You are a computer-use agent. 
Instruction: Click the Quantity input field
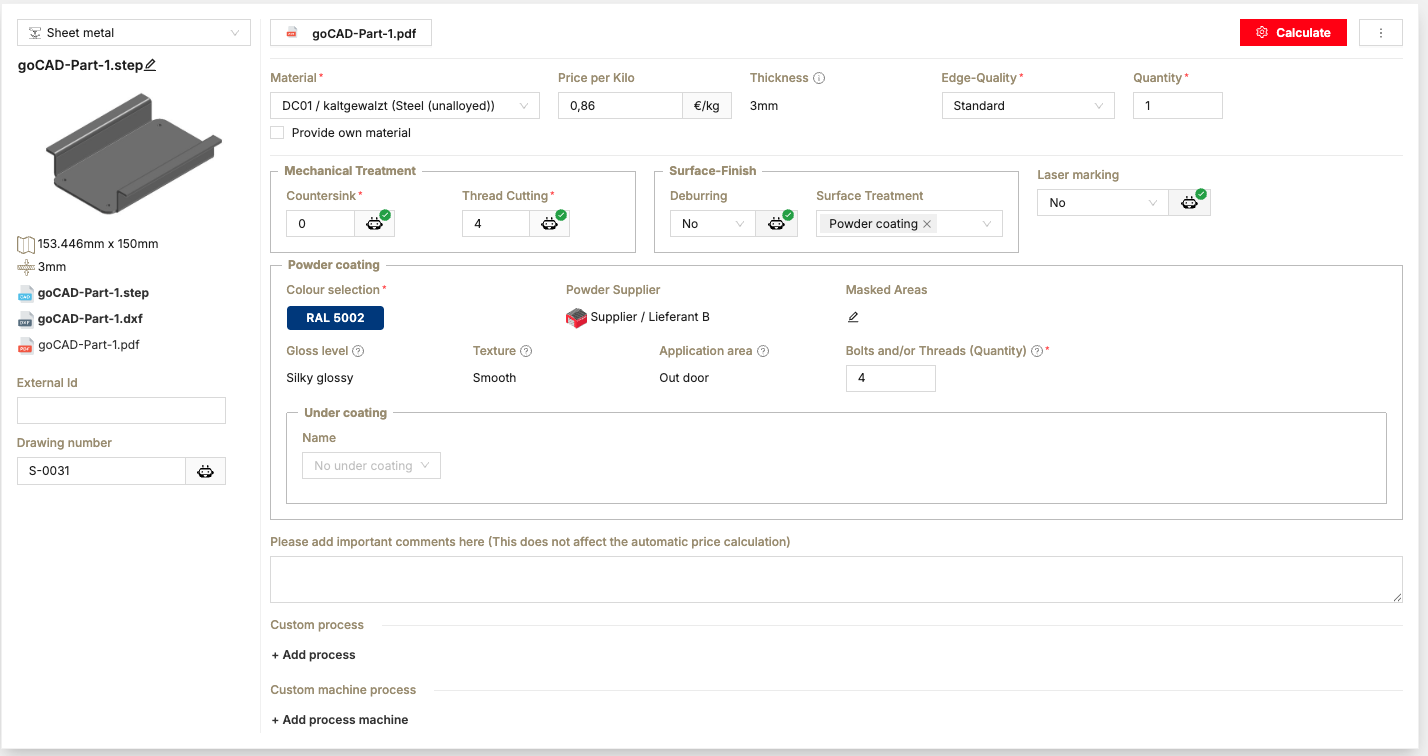[x=1178, y=106]
